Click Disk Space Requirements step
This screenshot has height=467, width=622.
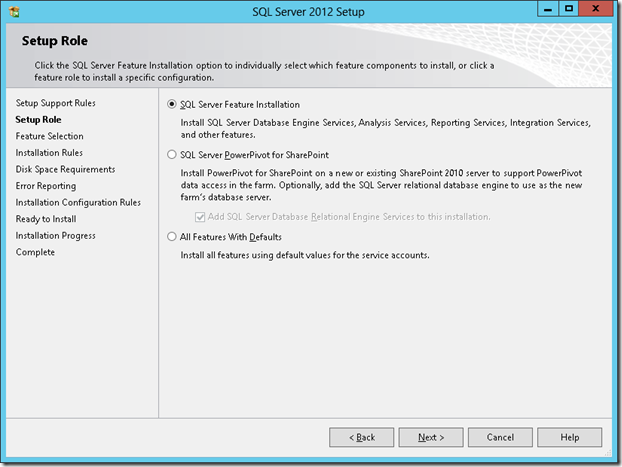point(65,169)
